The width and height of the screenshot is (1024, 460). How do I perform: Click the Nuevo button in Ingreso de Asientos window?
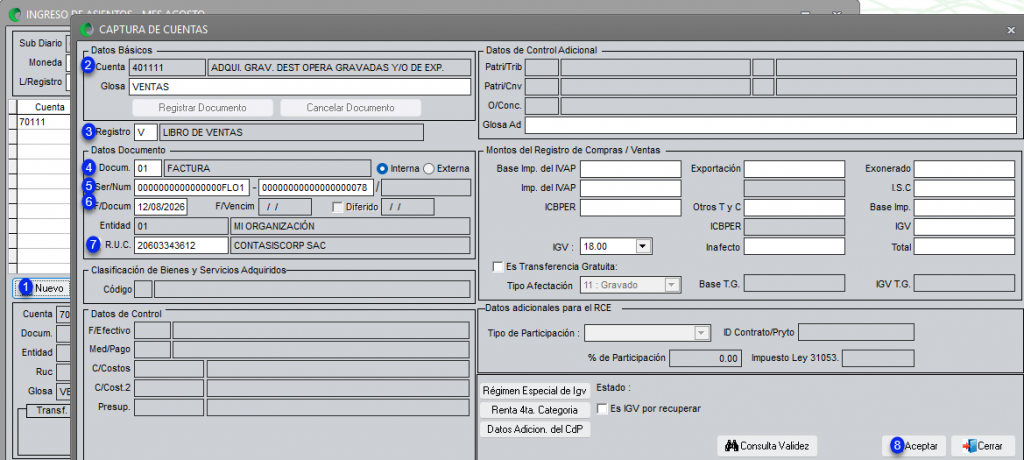(41, 288)
